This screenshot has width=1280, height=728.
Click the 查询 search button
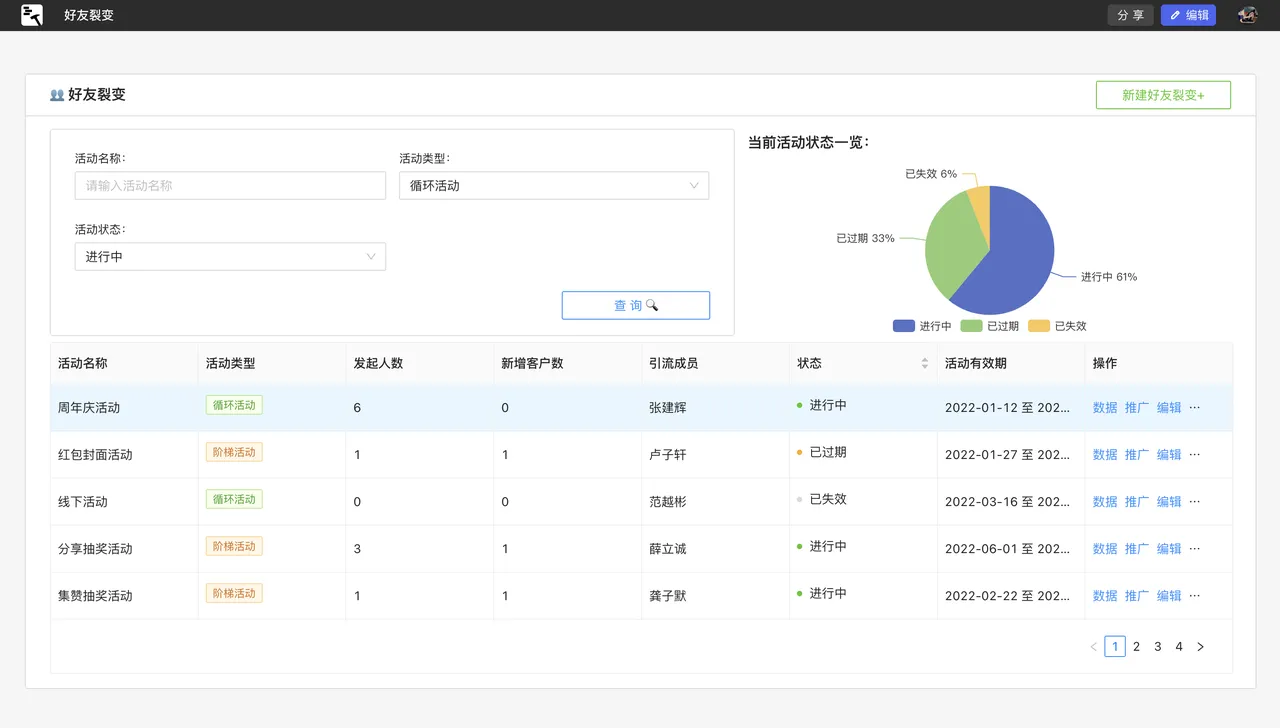pyautogui.click(x=636, y=305)
